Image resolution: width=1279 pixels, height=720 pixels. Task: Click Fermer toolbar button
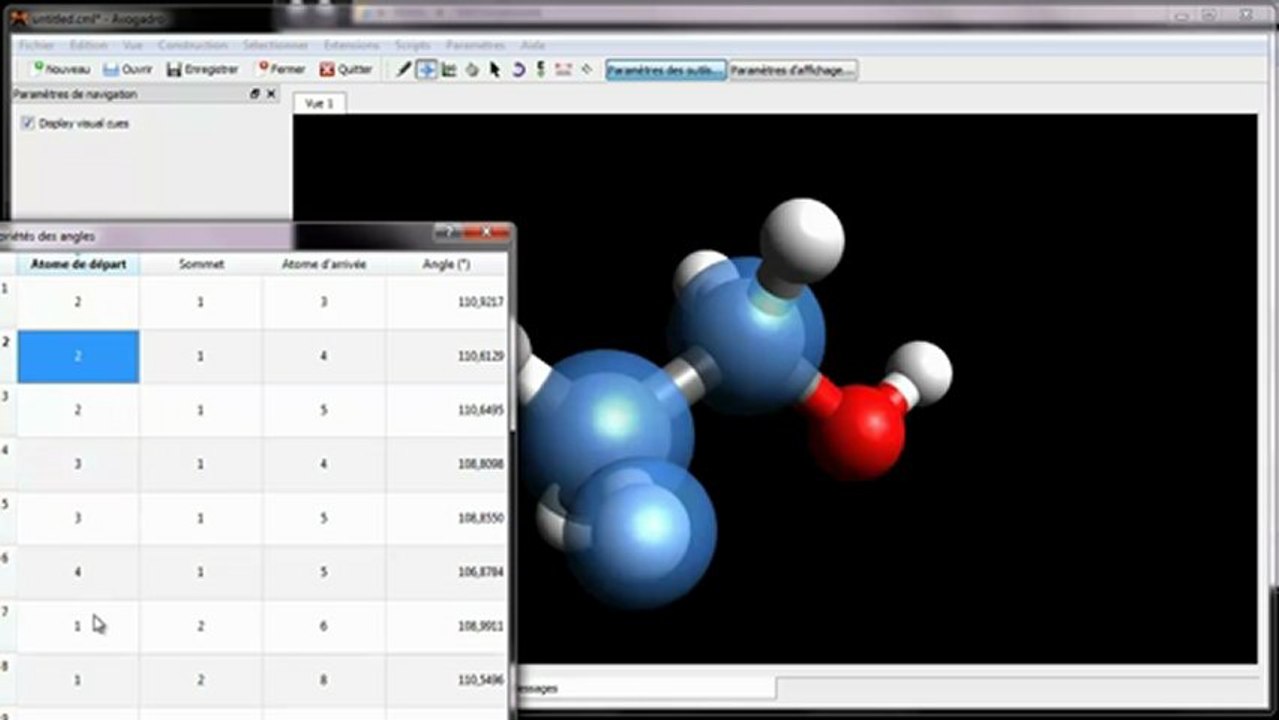click(x=281, y=70)
